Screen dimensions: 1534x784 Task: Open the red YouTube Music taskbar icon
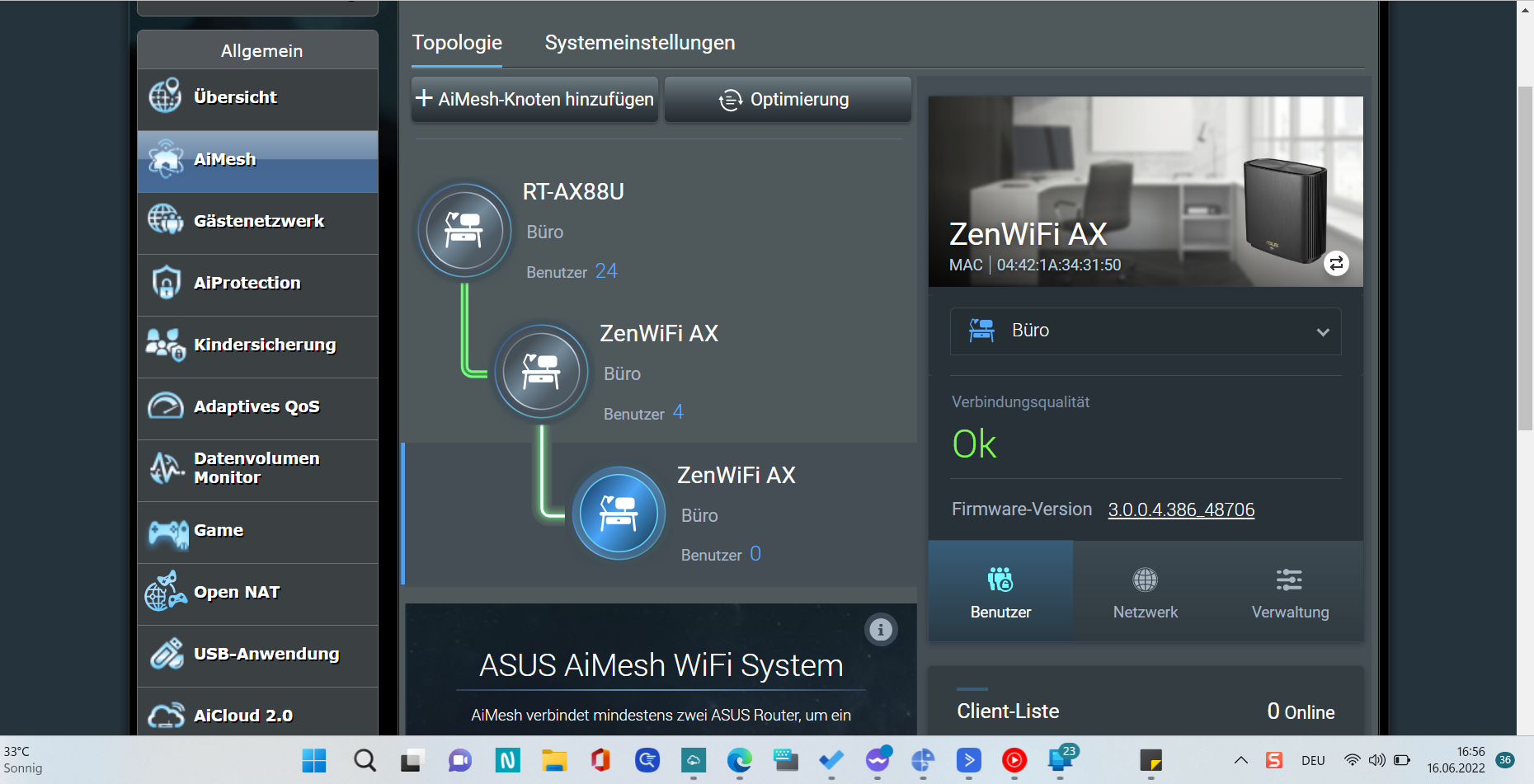pyautogui.click(x=1014, y=760)
